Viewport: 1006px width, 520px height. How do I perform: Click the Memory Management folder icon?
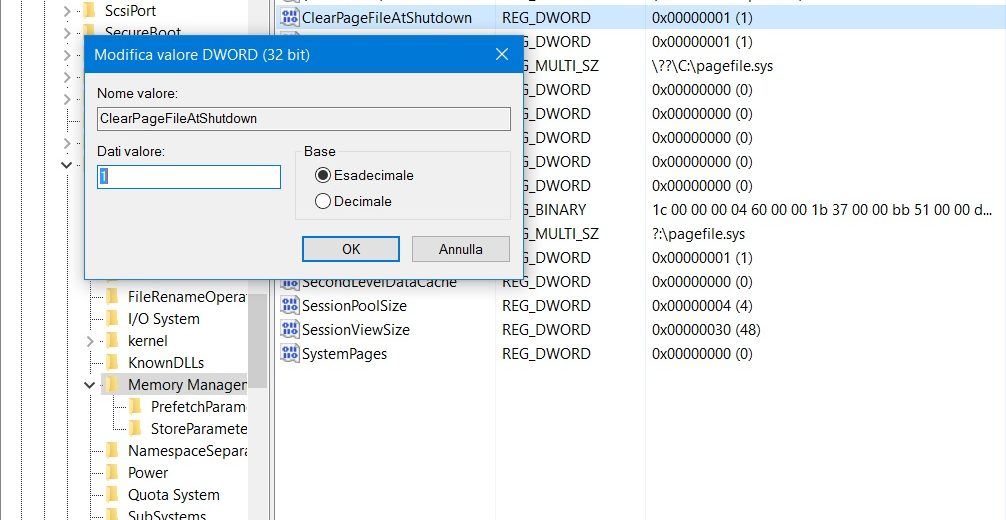tap(113, 385)
